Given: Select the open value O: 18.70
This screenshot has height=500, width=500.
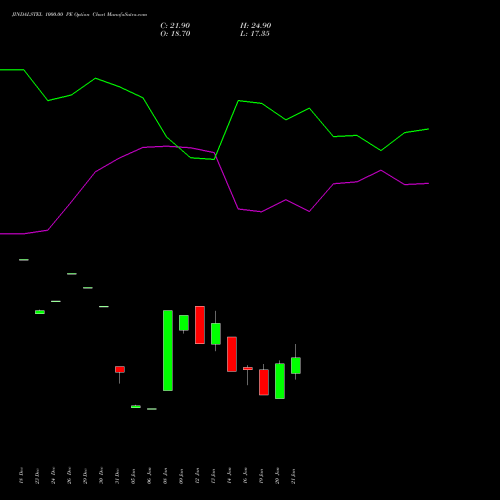Looking at the screenshot, I should coord(175,34).
